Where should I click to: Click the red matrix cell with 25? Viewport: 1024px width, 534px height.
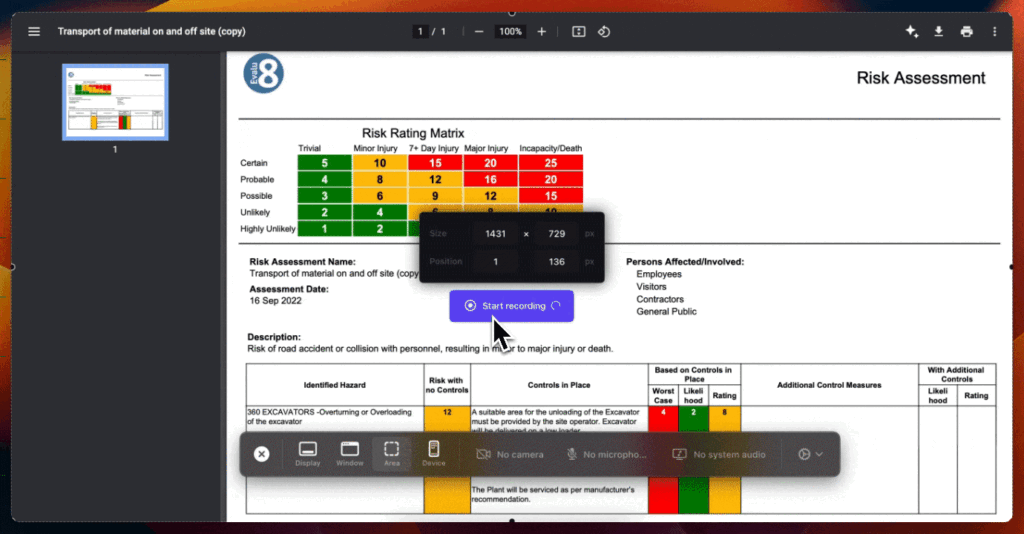(x=551, y=163)
